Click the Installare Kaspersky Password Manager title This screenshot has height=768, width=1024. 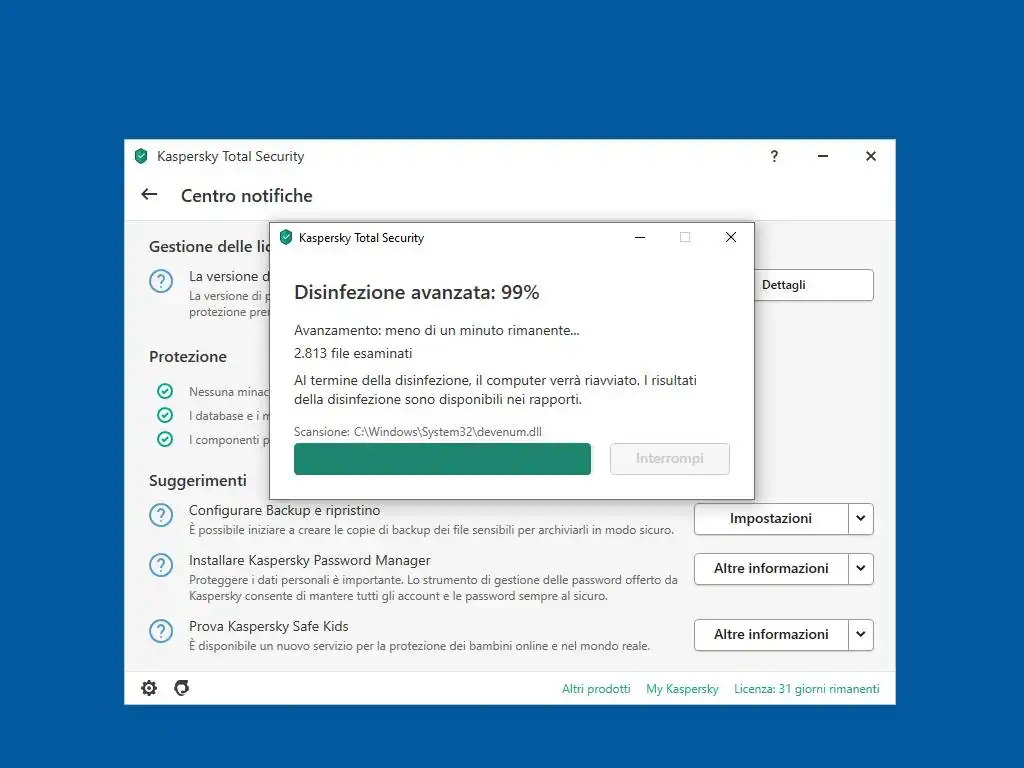click(x=310, y=560)
